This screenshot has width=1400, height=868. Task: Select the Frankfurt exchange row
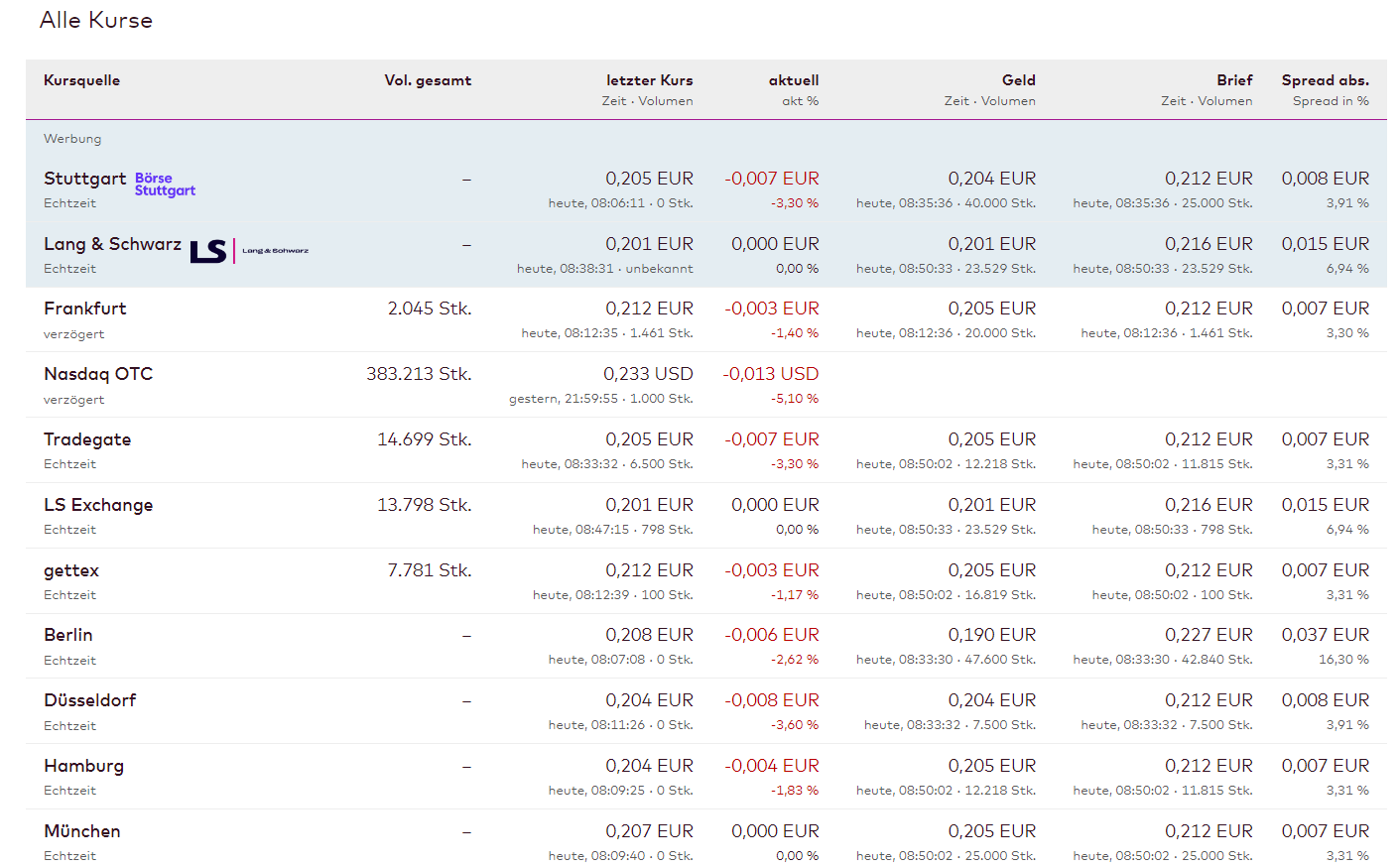coord(85,309)
